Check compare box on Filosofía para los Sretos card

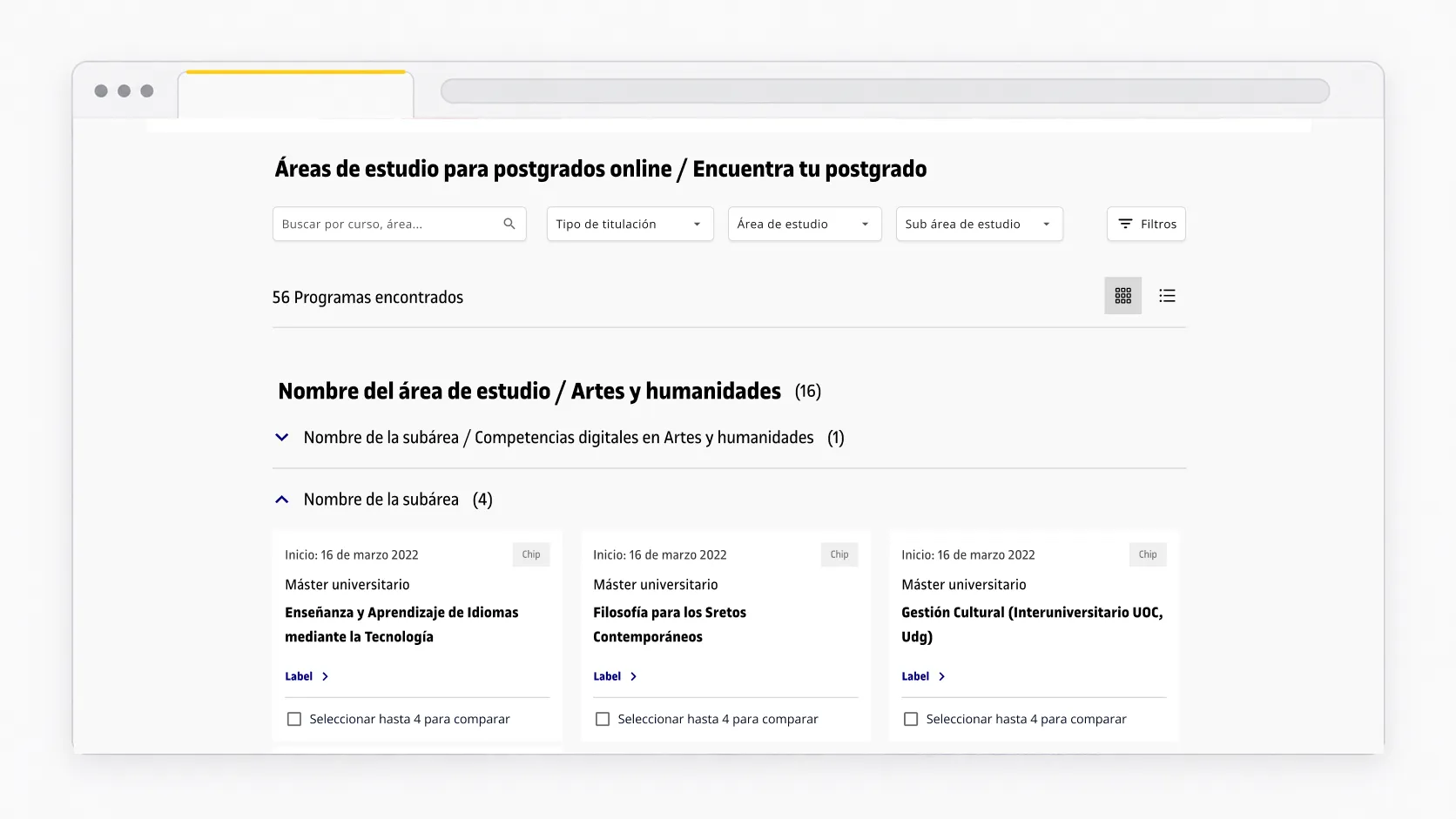[603, 719]
